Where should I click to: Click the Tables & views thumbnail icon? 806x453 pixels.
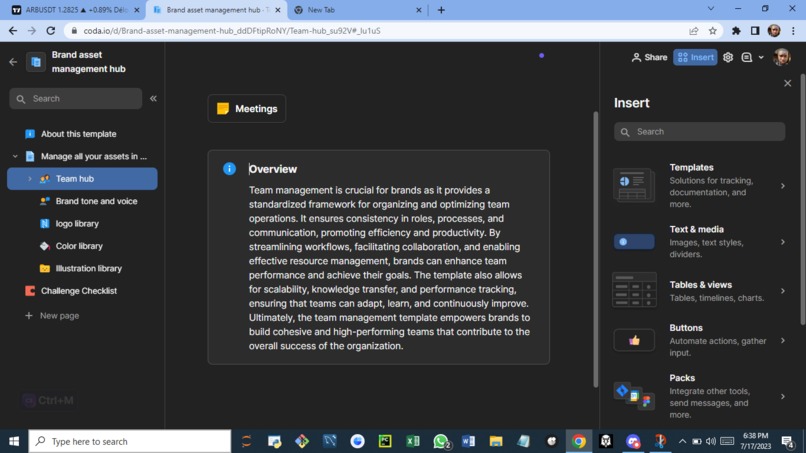point(634,290)
